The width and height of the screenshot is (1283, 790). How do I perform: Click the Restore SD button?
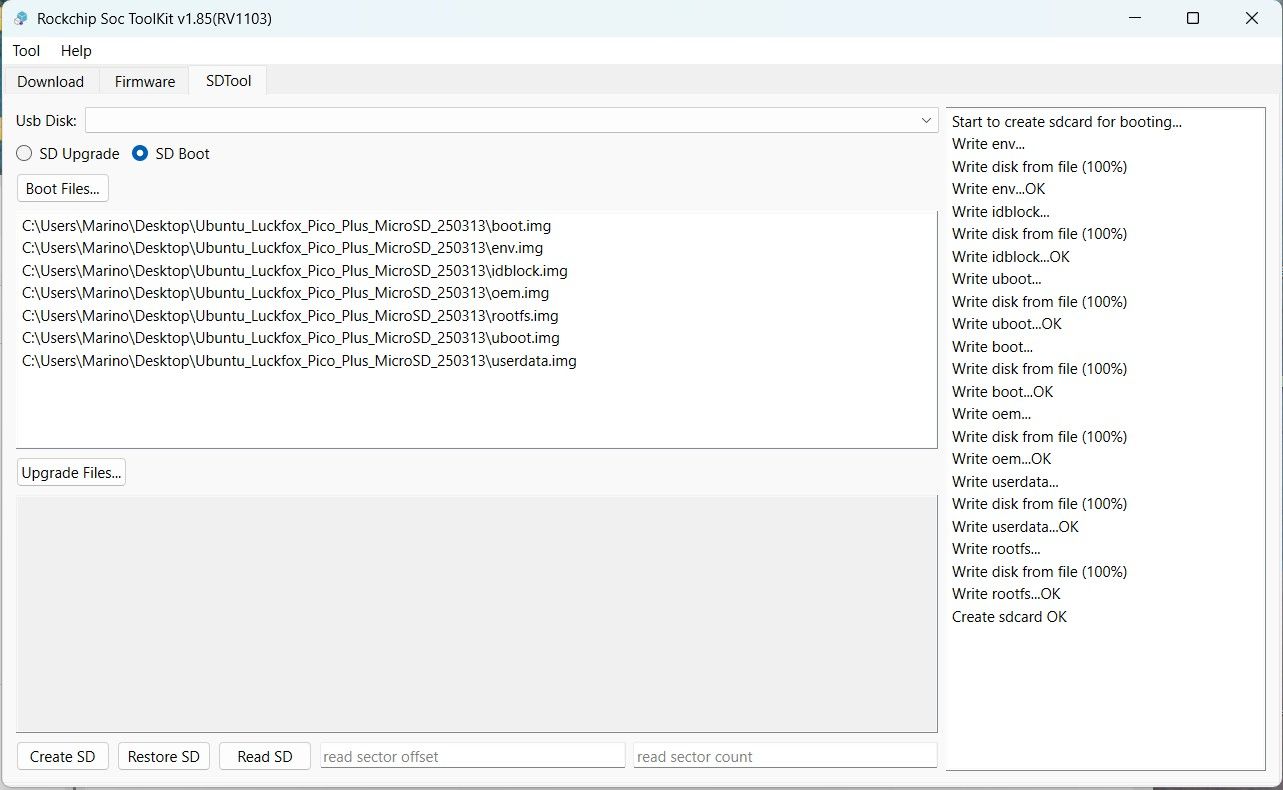coord(164,756)
